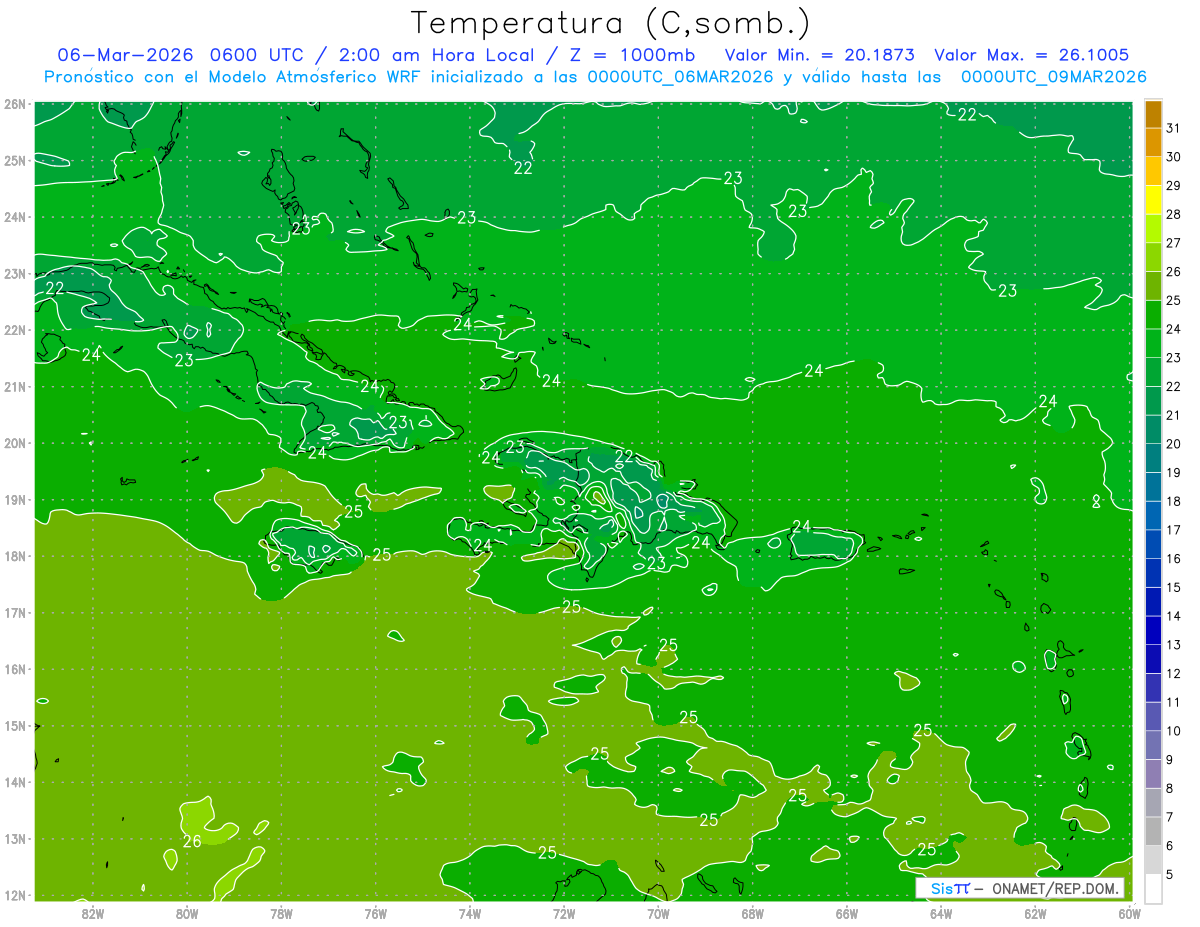
Task: Click the "22N" latitude axis label
Action: pyautogui.click(x=15, y=330)
